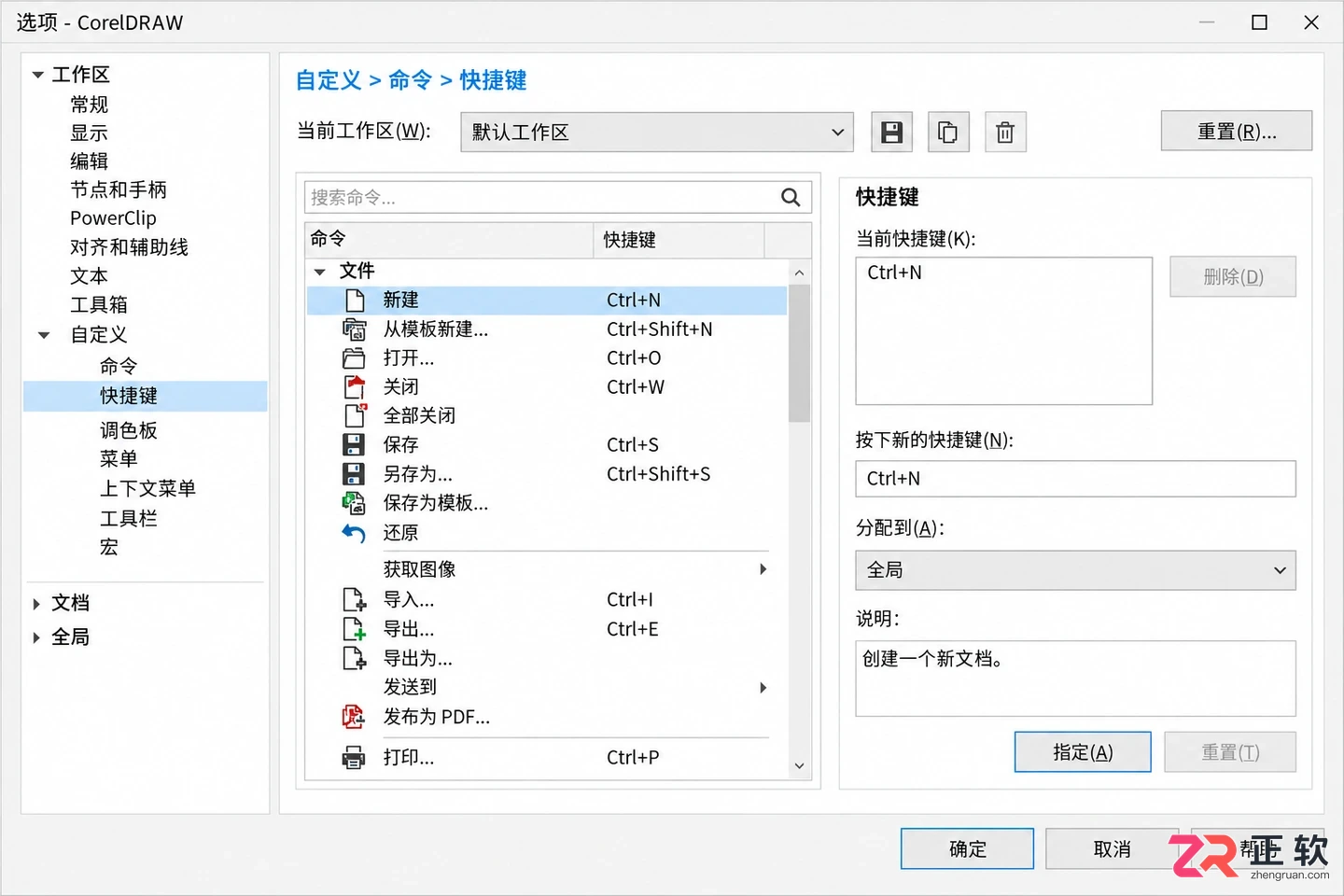Select PowerClip in the sidebar tree
The height and width of the screenshot is (896, 1344).
[113, 218]
